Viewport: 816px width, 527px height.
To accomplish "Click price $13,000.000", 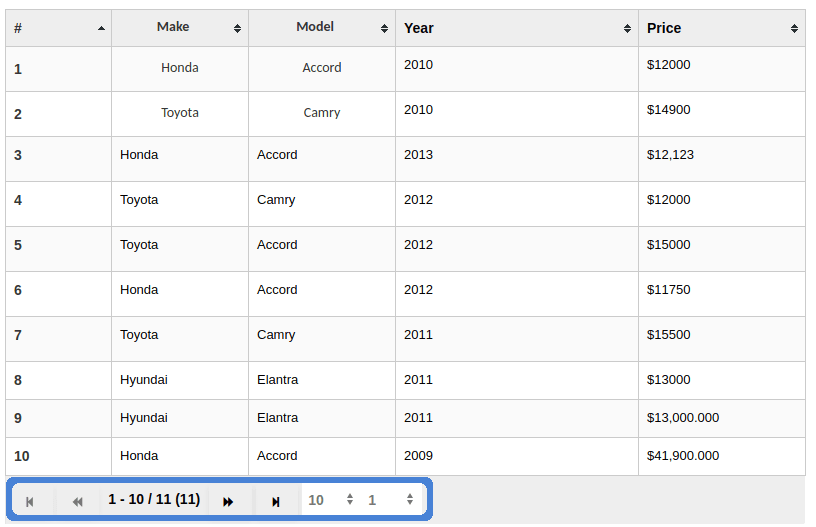I will [x=683, y=418].
